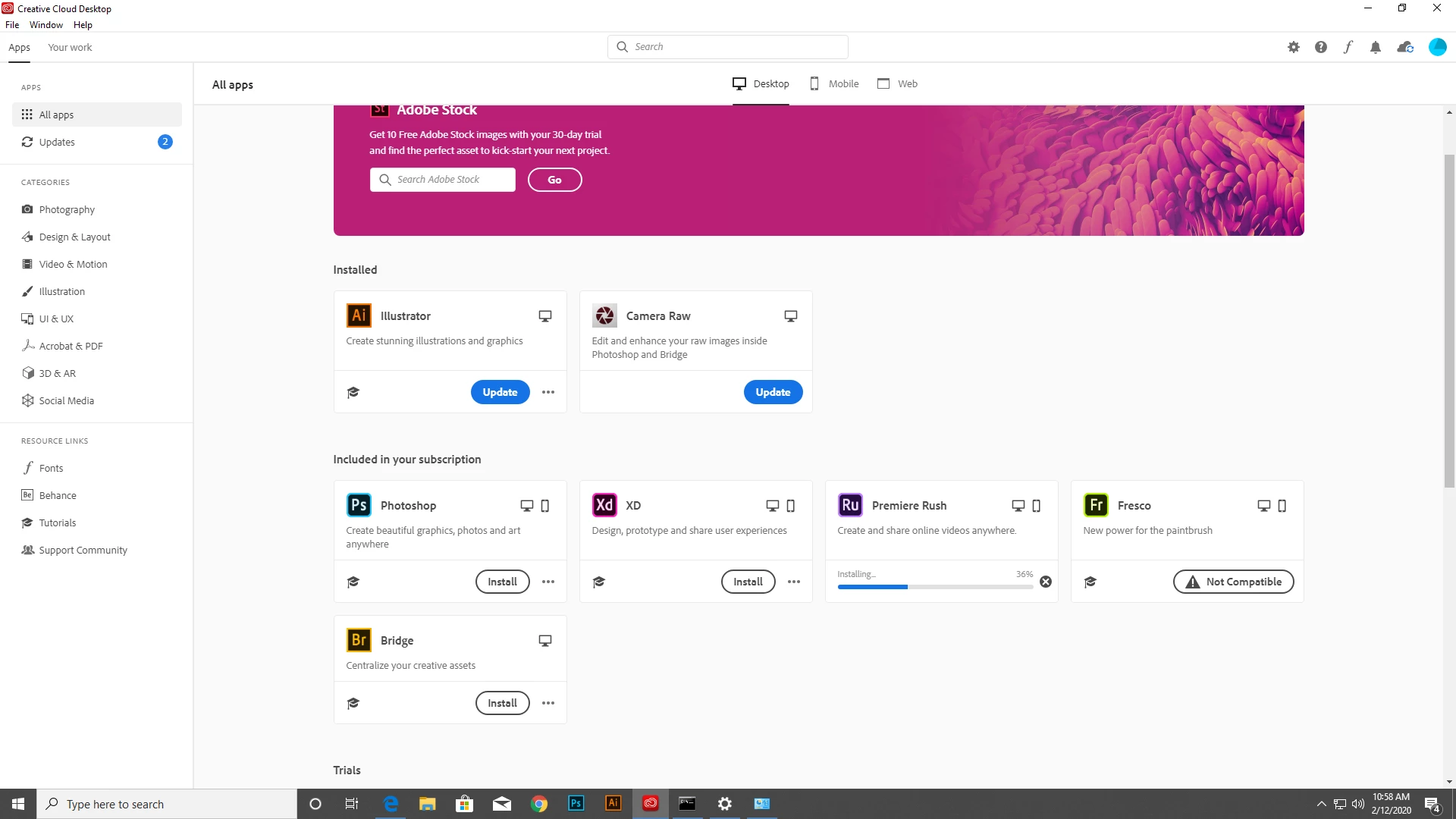Image resolution: width=1456 pixels, height=819 pixels.
Task: Cancel the Premiere Rush installation
Action: [1046, 582]
